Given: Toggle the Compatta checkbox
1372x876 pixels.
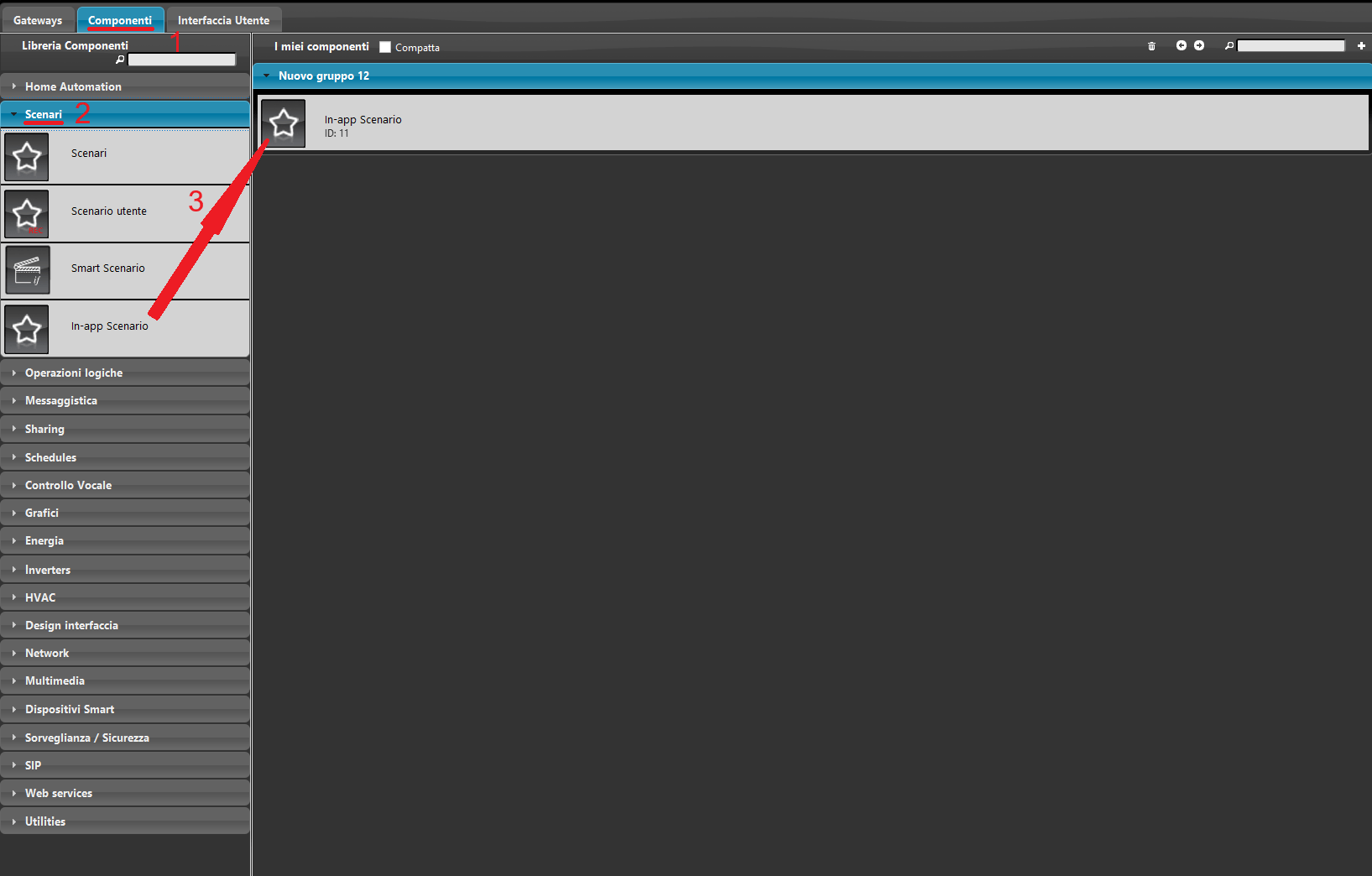Looking at the screenshot, I should 385,47.
